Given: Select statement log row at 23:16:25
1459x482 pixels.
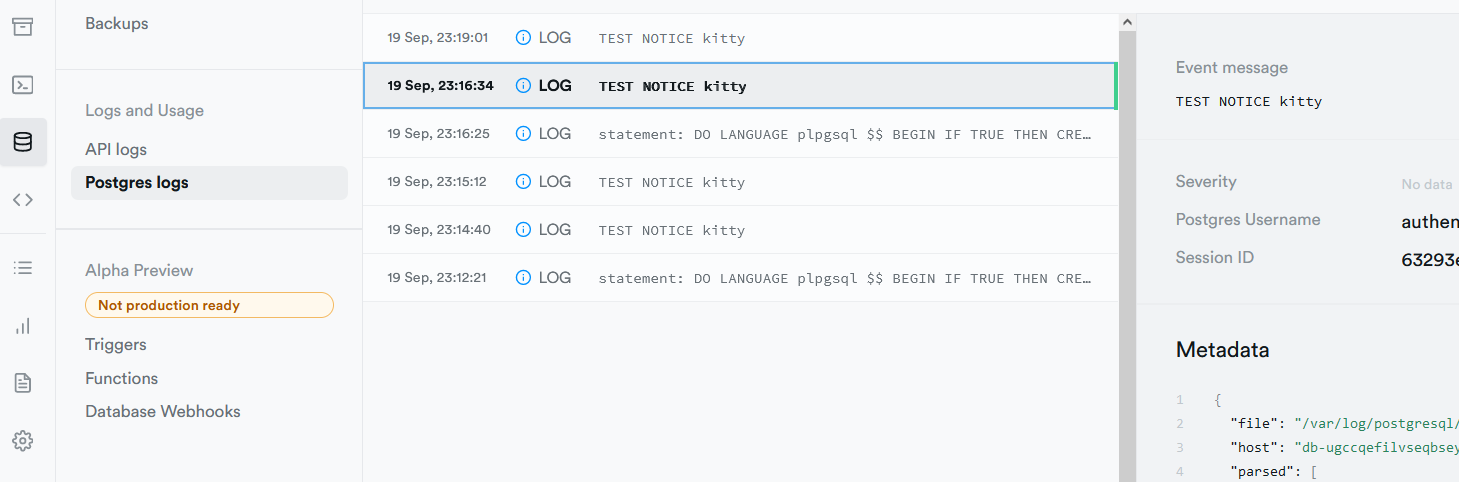Looking at the screenshot, I should [740, 134].
